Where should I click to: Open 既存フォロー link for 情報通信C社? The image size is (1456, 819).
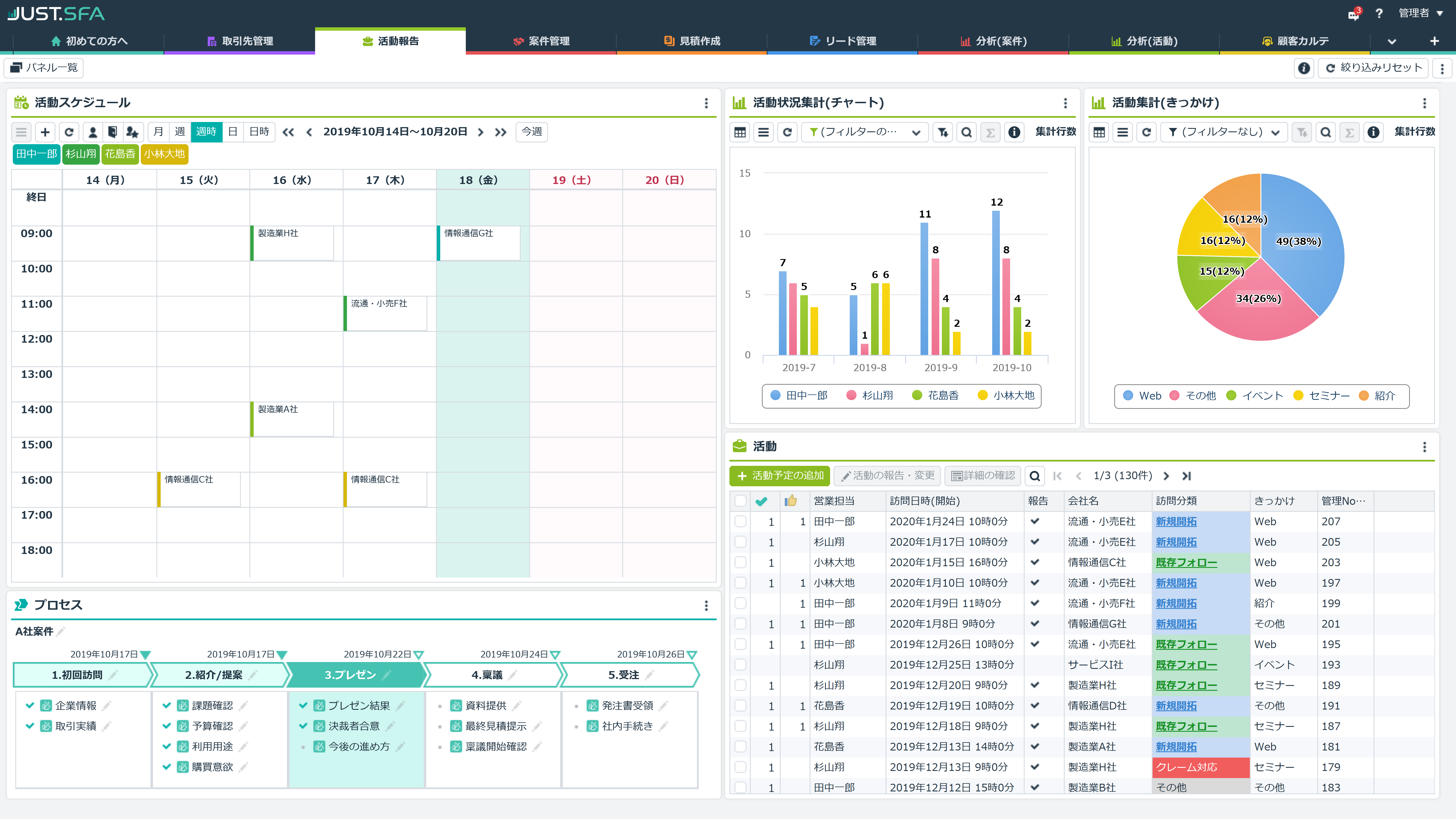point(1186,562)
